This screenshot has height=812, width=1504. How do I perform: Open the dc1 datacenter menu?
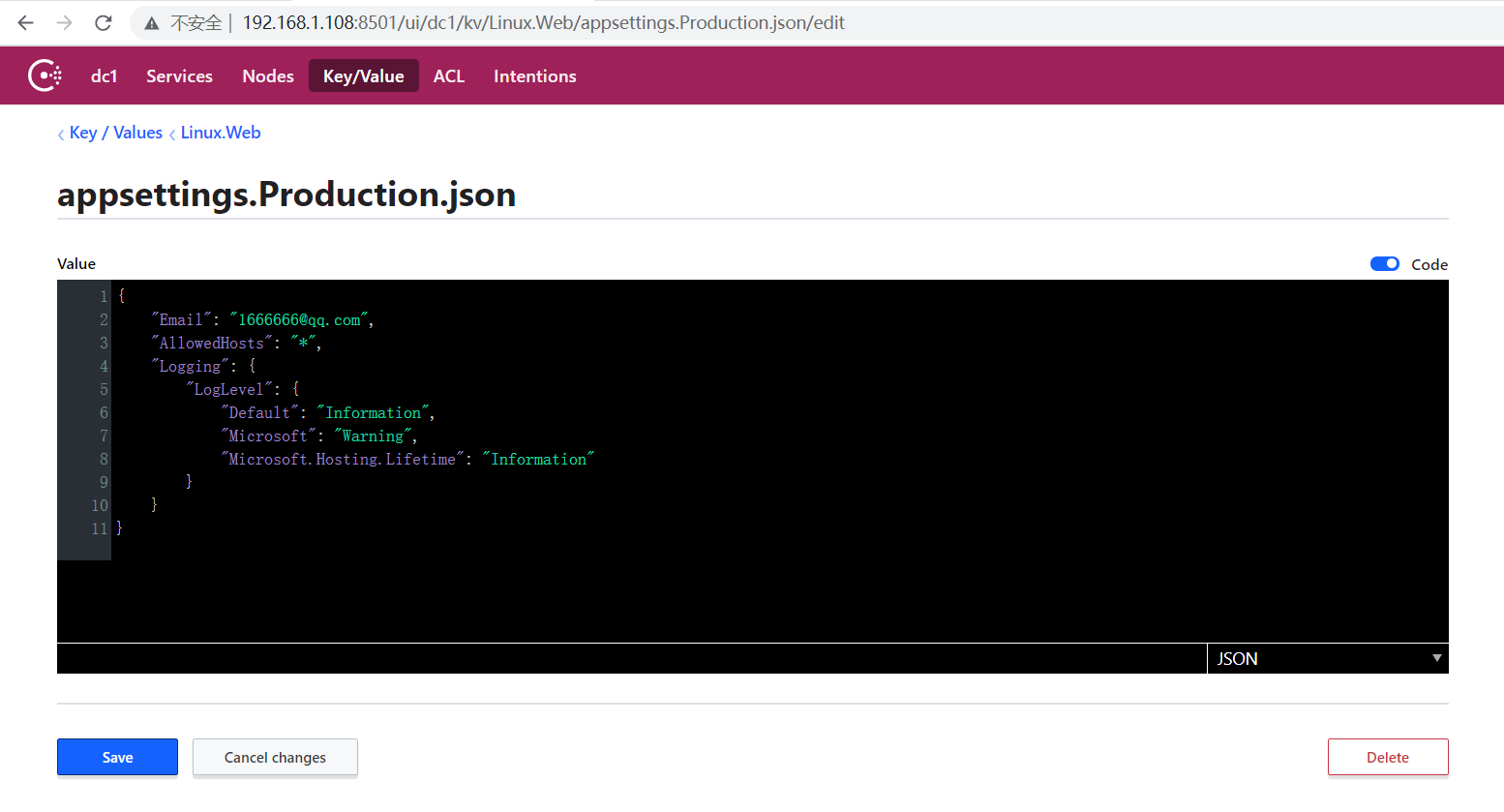tap(105, 76)
